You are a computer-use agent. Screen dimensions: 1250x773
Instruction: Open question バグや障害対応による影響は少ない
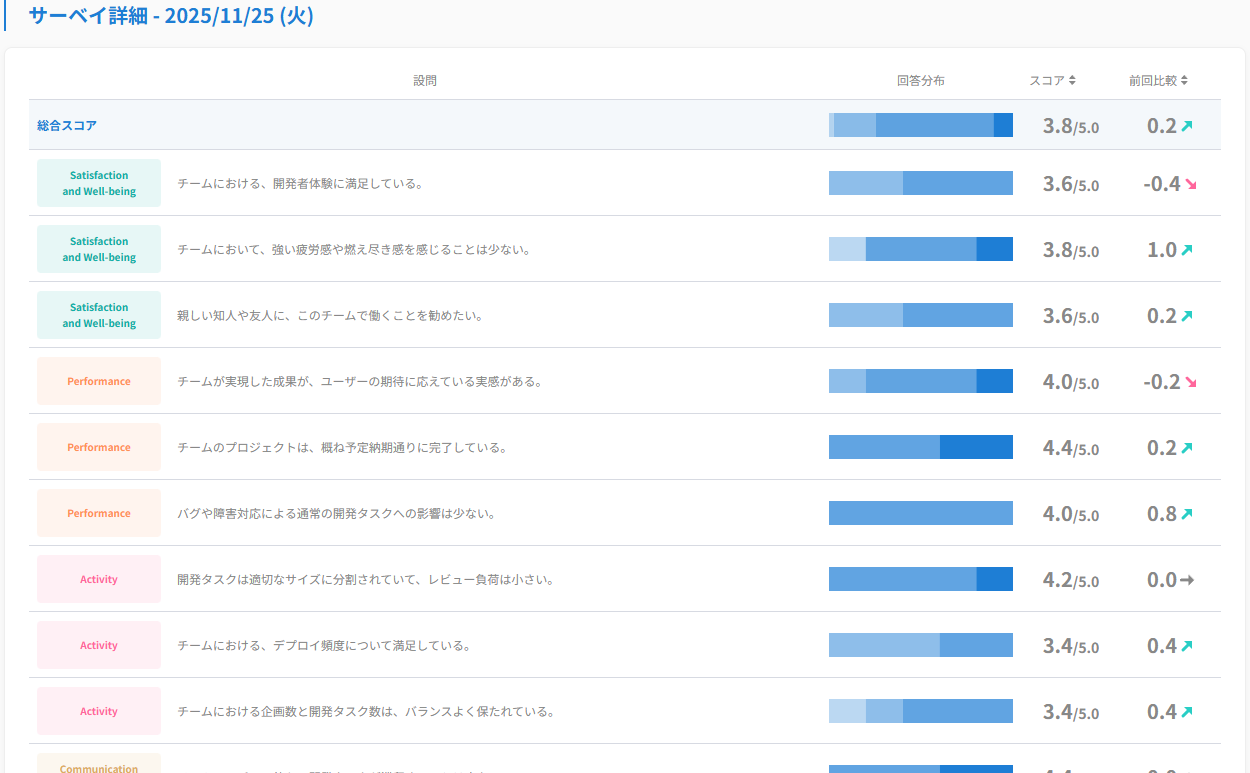pos(336,514)
